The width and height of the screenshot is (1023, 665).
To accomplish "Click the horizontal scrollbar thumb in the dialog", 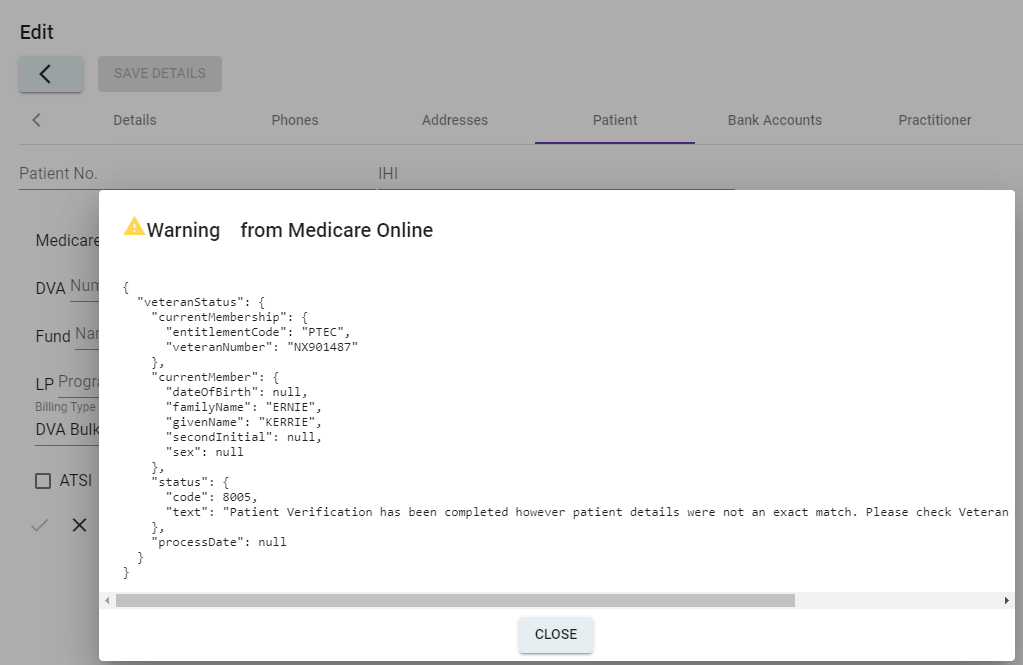I will [455, 600].
